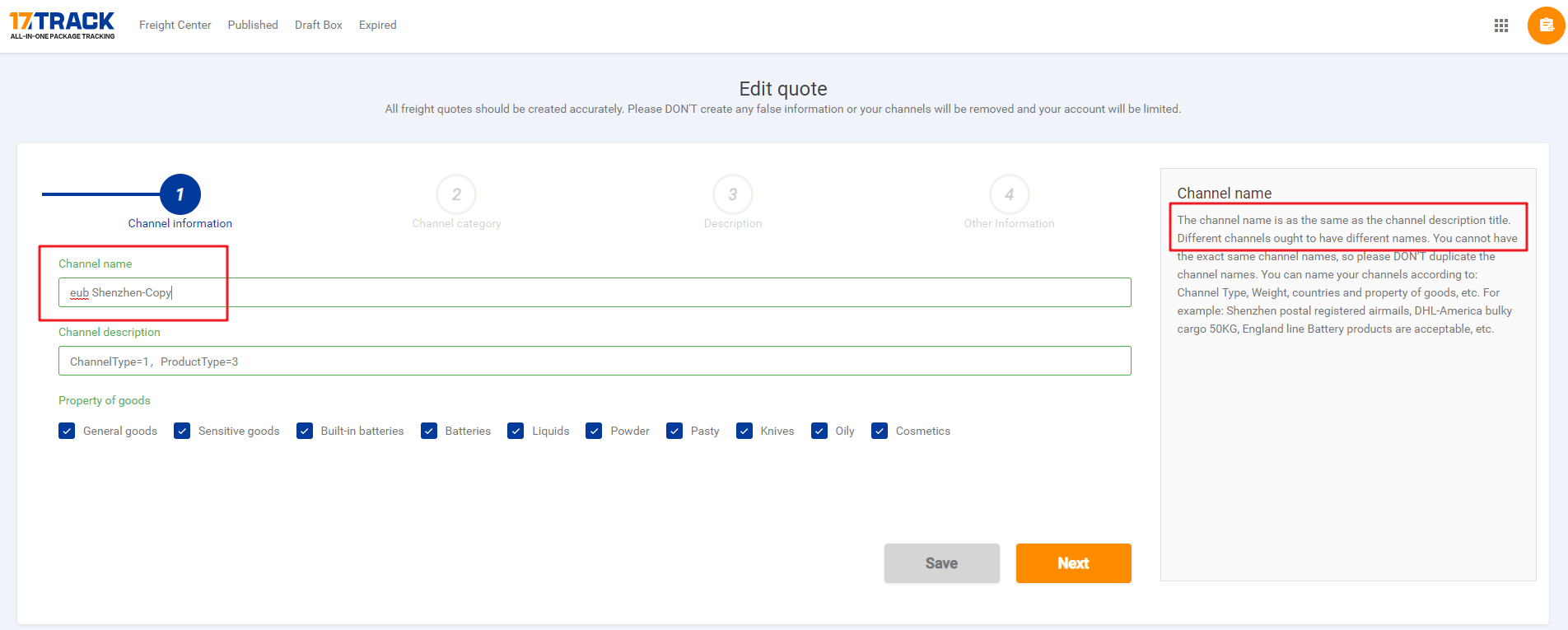View the Published quotes

(x=253, y=25)
